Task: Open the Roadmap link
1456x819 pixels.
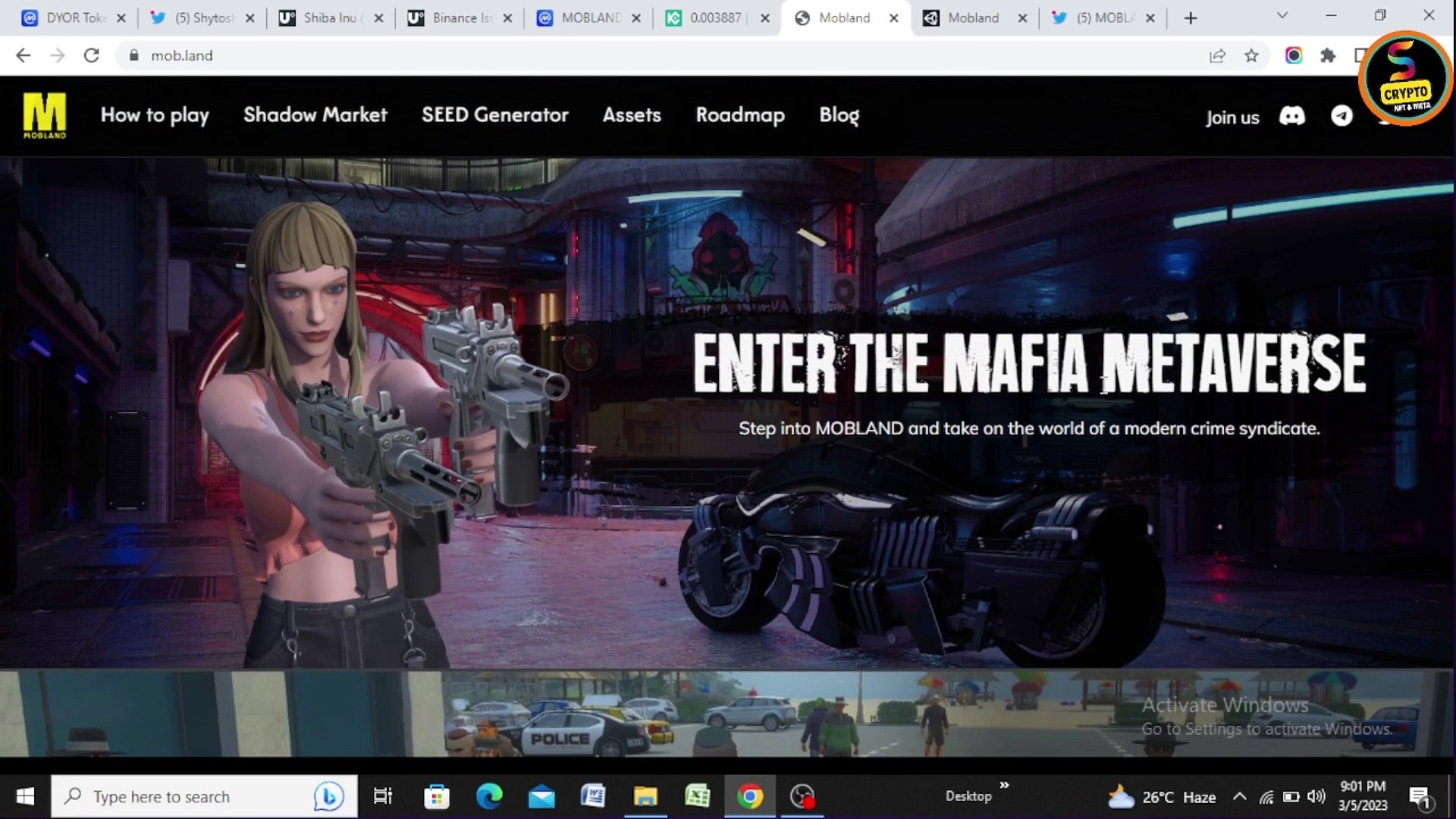Action: pyautogui.click(x=740, y=115)
